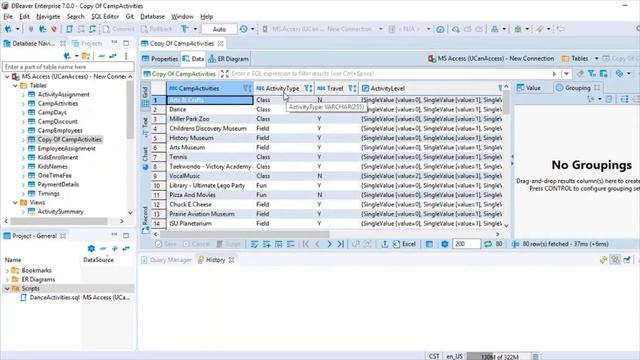Viewport: 640px width, 360px height.
Task: Click the Database Navigator horizontal scrollbar
Action: tap(59, 221)
